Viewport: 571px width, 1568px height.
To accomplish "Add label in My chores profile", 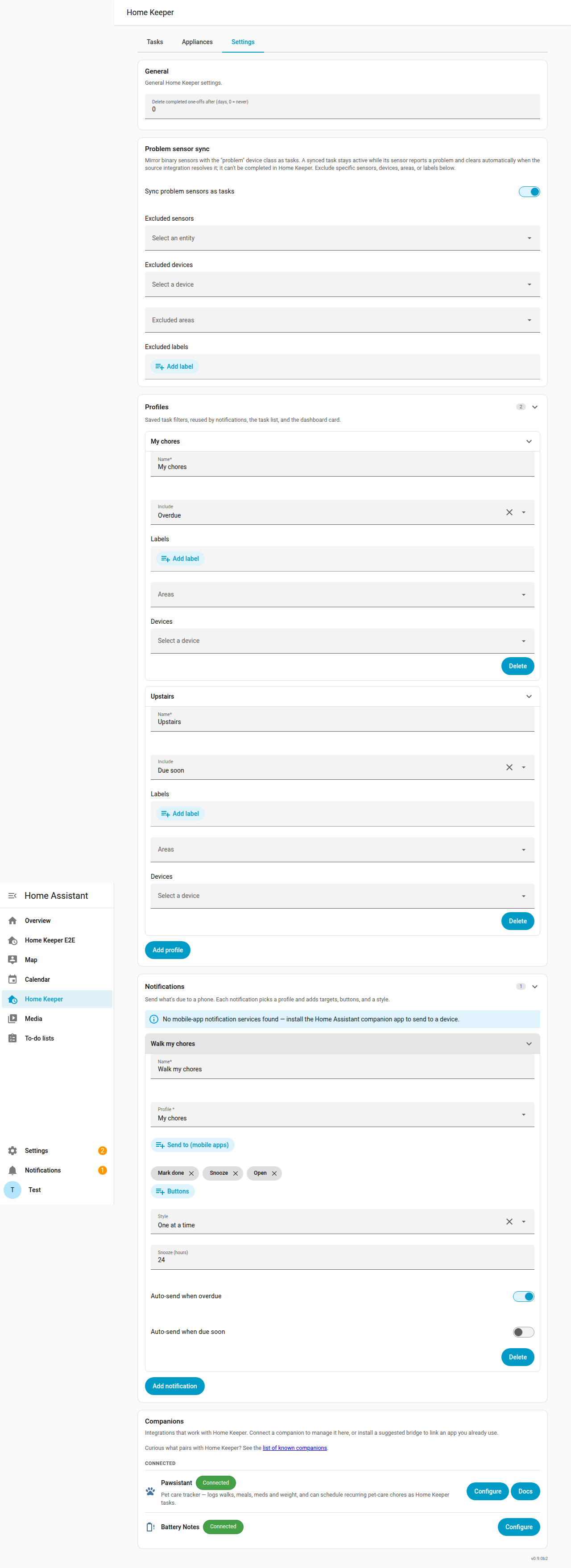I will (180, 558).
